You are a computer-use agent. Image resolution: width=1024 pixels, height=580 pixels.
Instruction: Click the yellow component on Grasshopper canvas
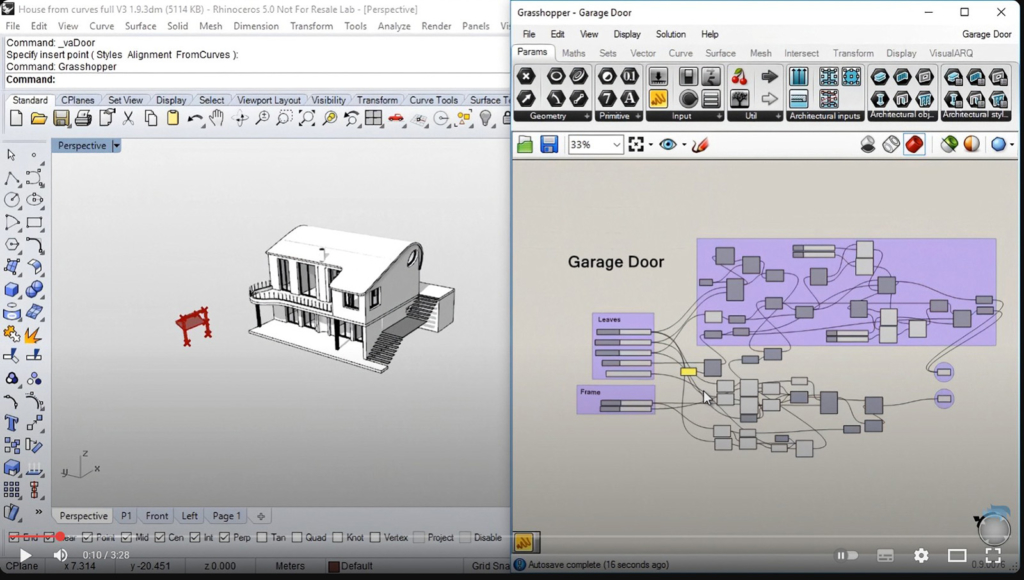688,371
